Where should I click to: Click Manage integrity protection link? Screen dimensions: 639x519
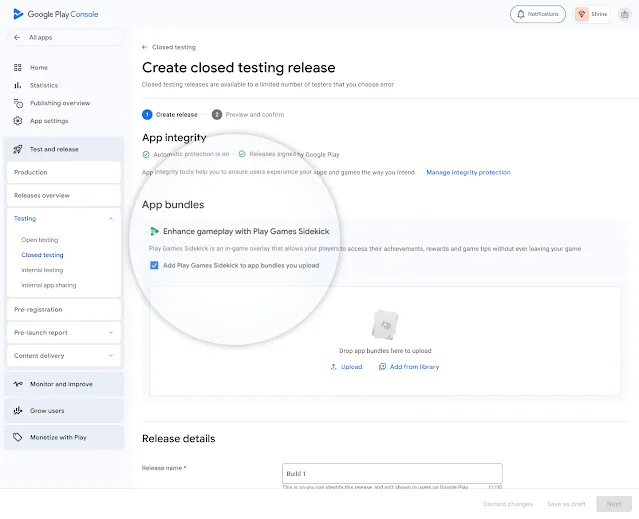pos(468,172)
